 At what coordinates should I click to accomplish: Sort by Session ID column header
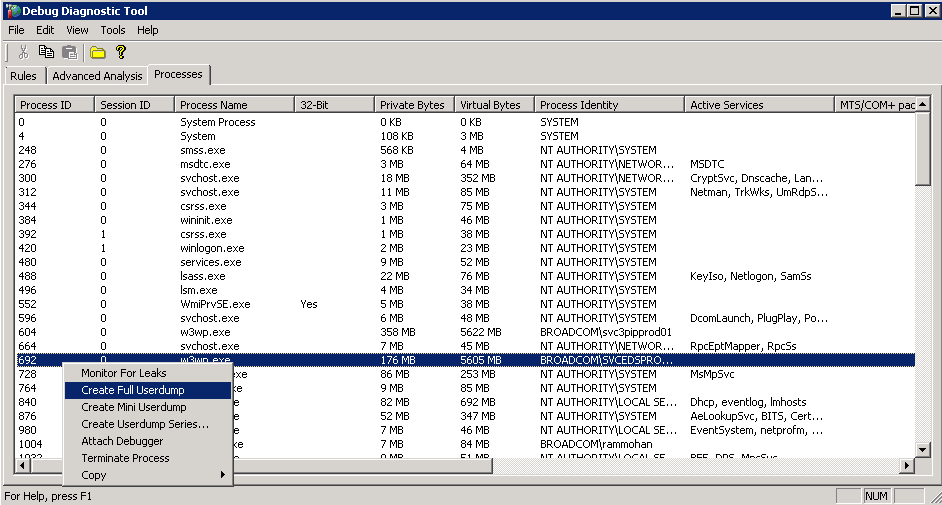point(134,104)
